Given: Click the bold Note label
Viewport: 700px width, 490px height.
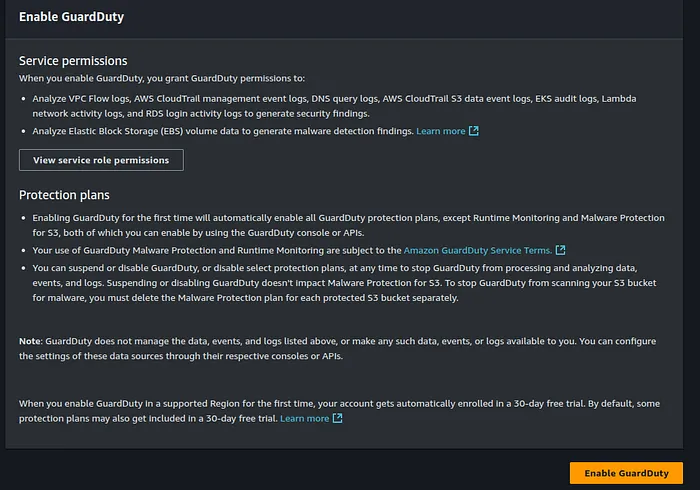Looking at the screenshot, I should (29, 341).
